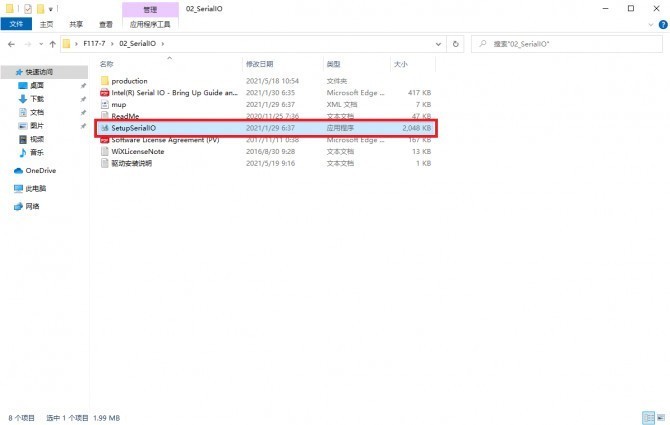This screenshot has width=670, height=425.
Task: Open the 查看 ribbon tab
Action: point(106,24)
